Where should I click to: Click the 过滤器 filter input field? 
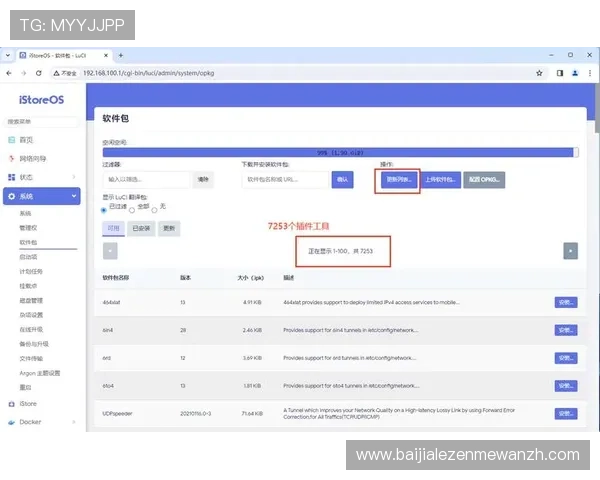click(146, 180)
